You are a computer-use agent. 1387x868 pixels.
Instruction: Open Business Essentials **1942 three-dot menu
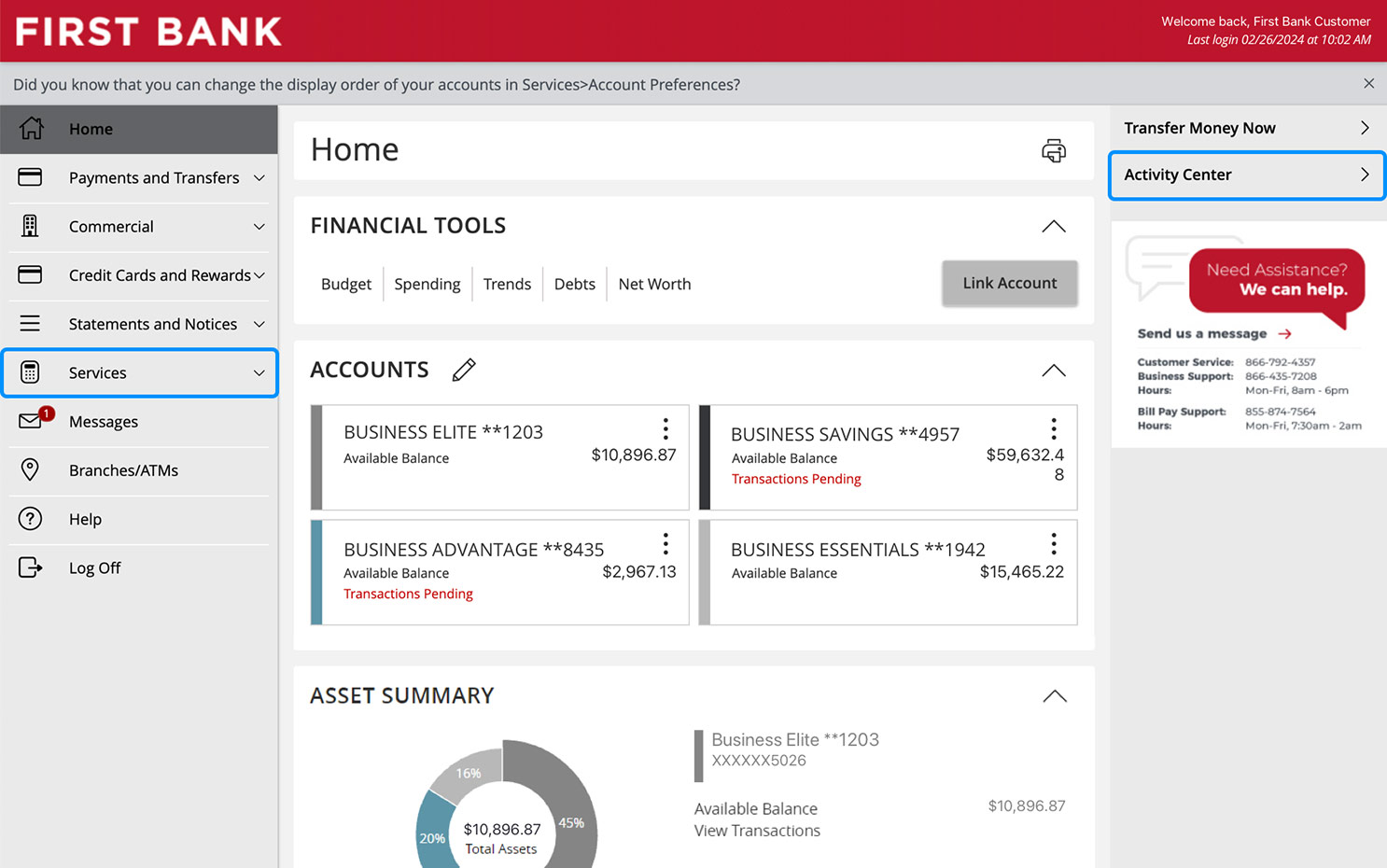[1054, 543]
